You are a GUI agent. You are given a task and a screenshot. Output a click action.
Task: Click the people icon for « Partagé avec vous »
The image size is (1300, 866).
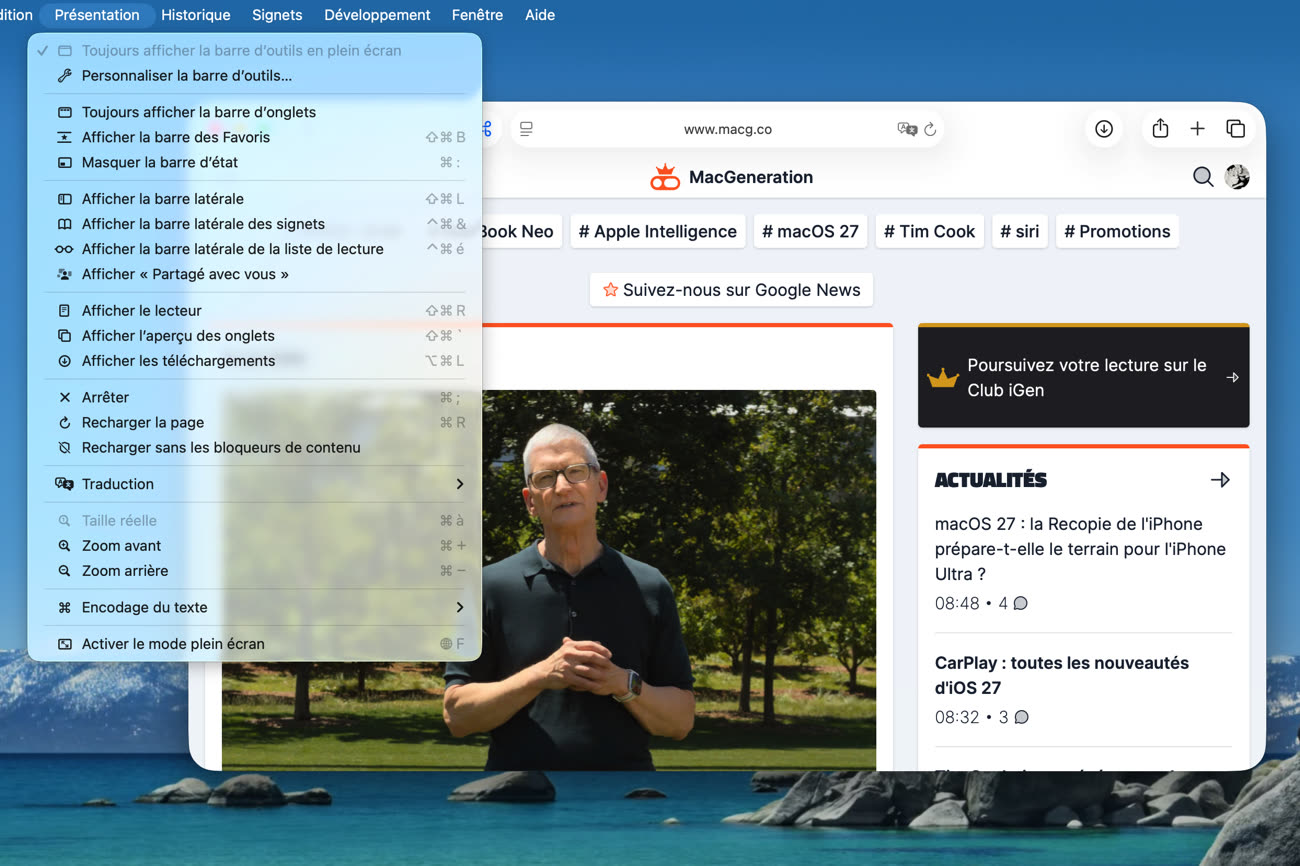(64, 274)
